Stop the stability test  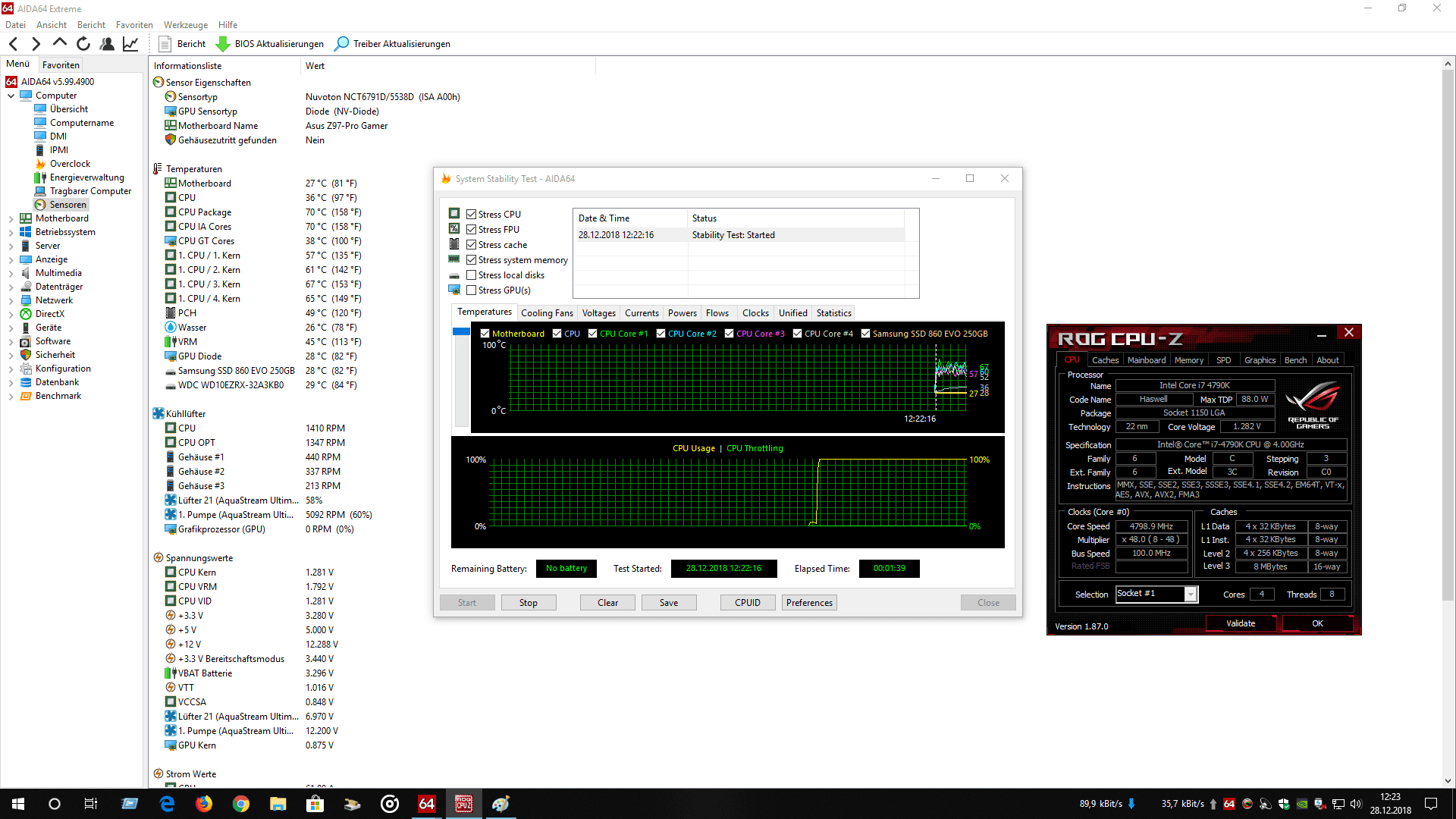(x=529, y=603)
